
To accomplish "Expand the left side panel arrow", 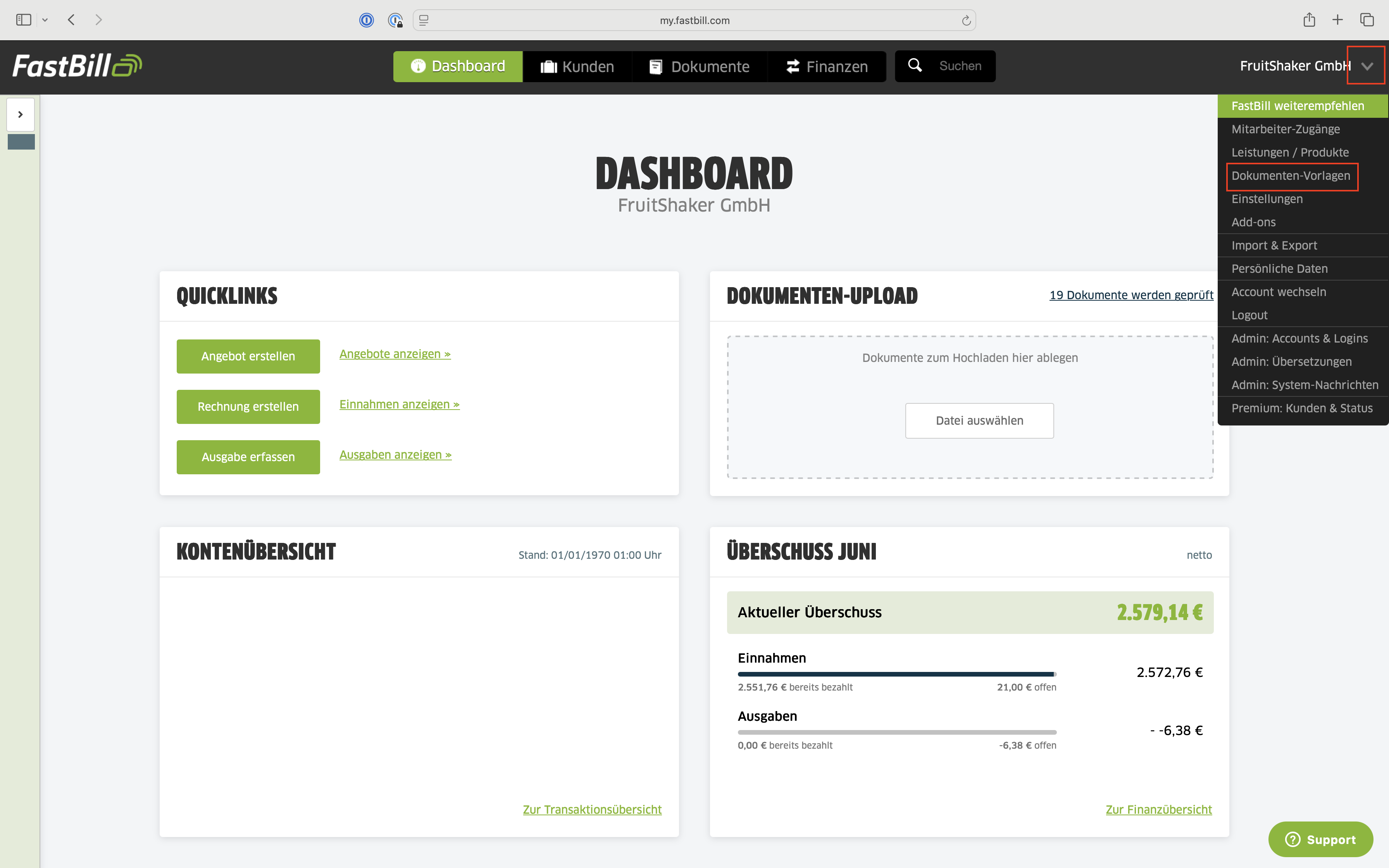I will click(21, 114).
